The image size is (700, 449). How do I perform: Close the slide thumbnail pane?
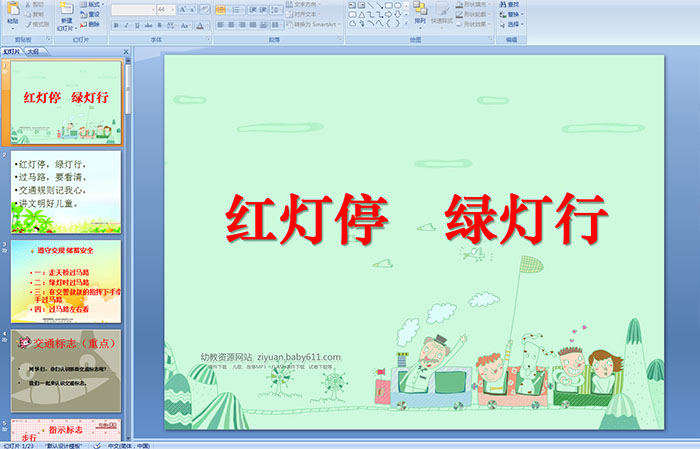(x=128, y=51)
